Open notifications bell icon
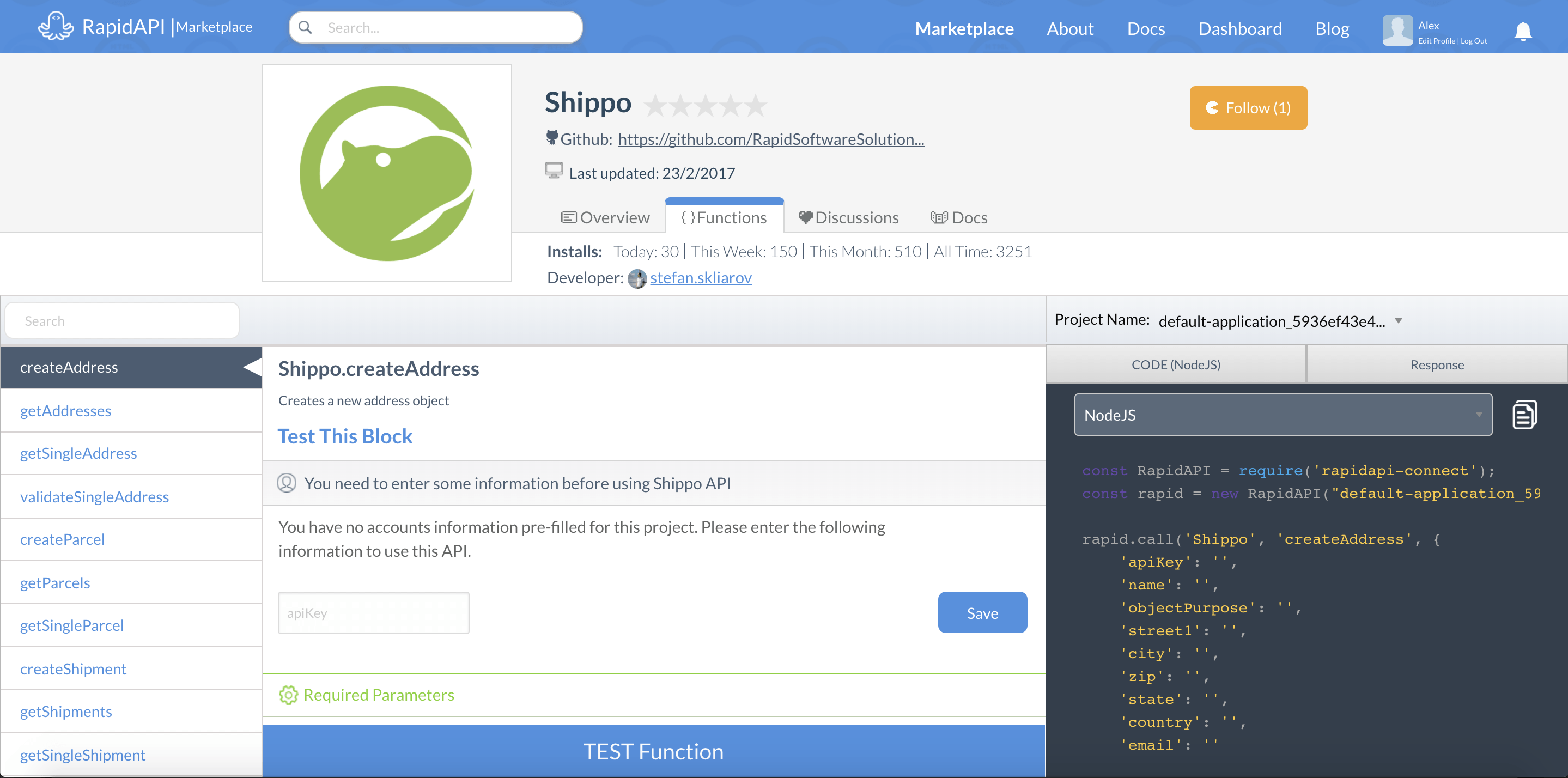1568x778 pixels. 1523,31
